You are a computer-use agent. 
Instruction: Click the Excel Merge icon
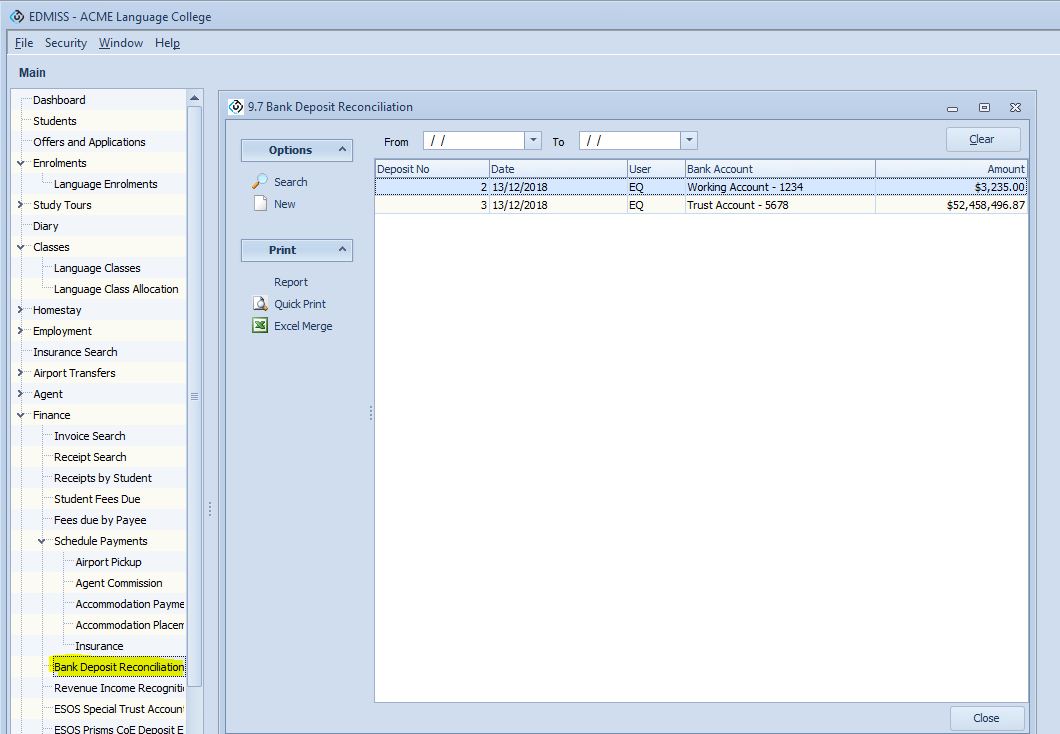[x=260, y=326]
